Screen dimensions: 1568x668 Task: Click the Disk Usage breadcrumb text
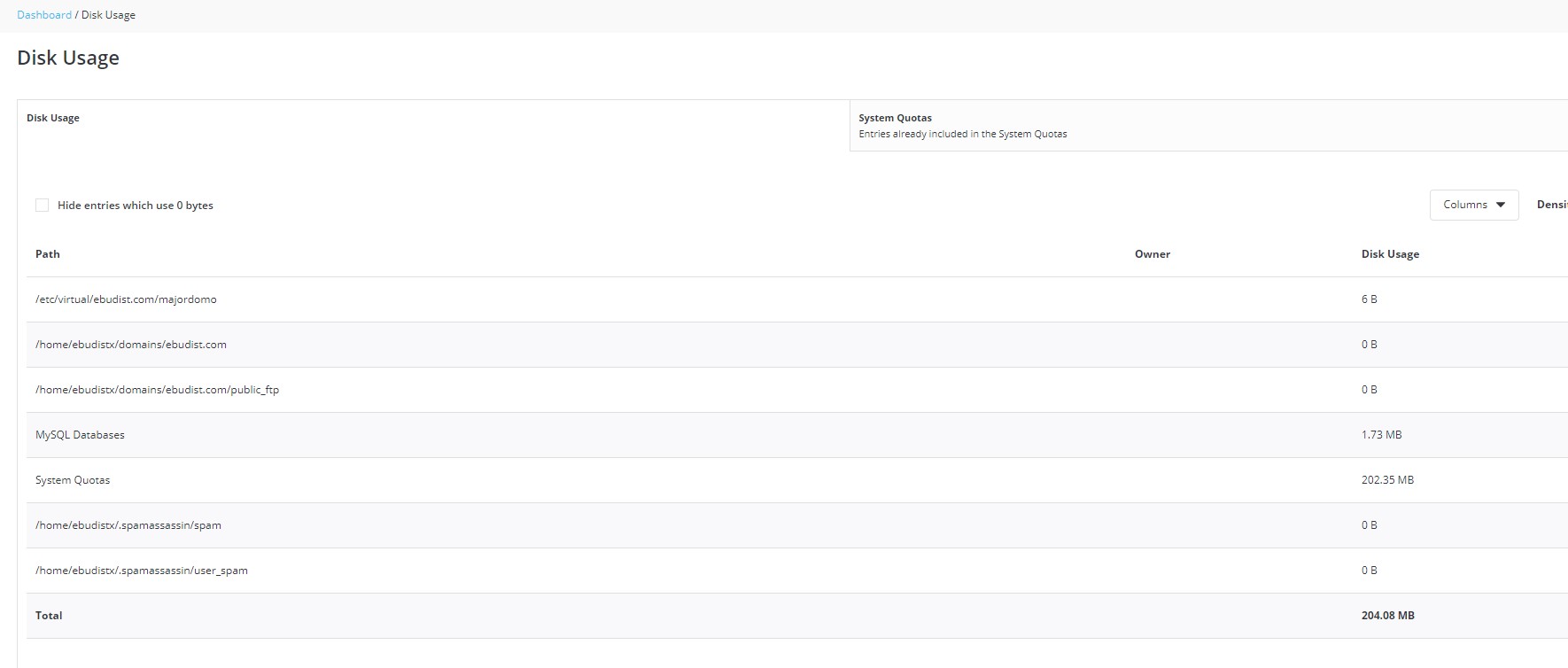[x=108, y=15]
